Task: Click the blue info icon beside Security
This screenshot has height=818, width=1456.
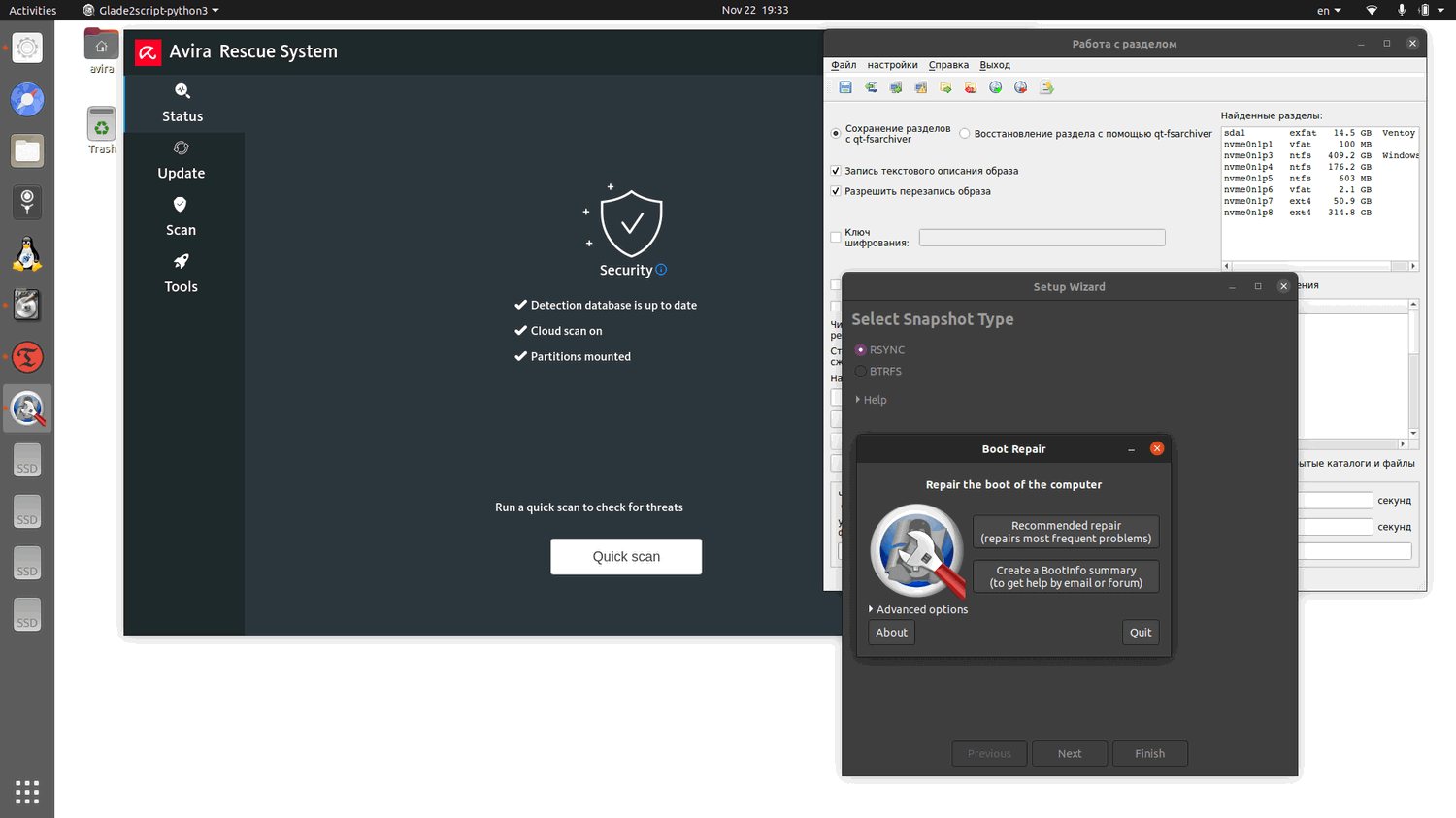Action: pos(661,270)
